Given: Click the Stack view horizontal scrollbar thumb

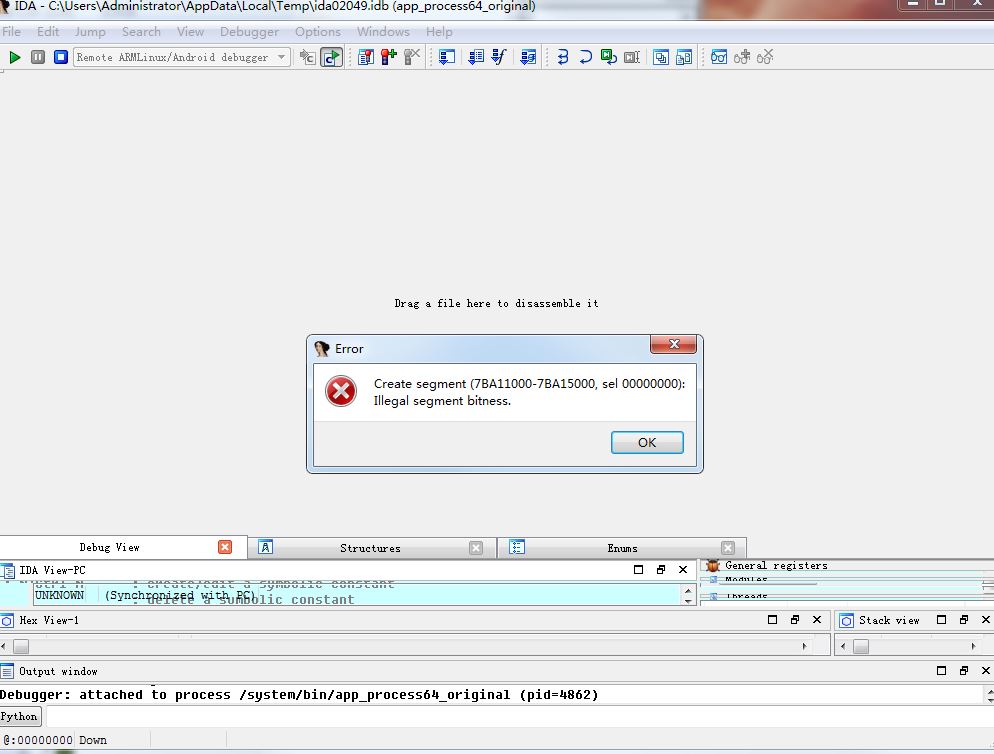Looking at the screenshot, I should click(861, 646).
